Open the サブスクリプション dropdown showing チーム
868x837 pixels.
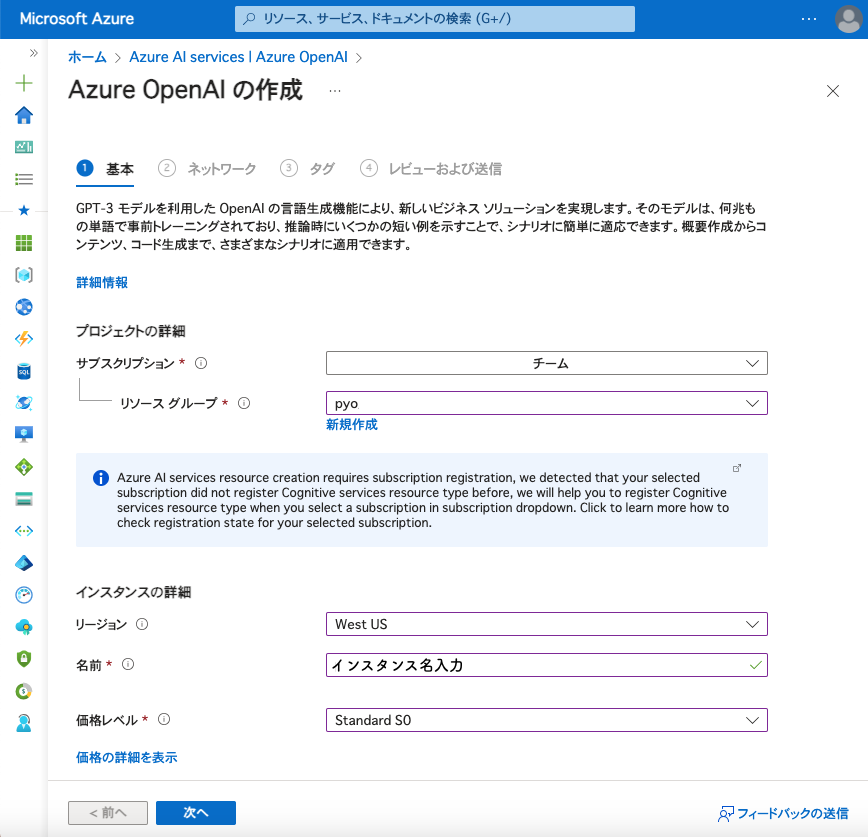(x=546, y=363)
